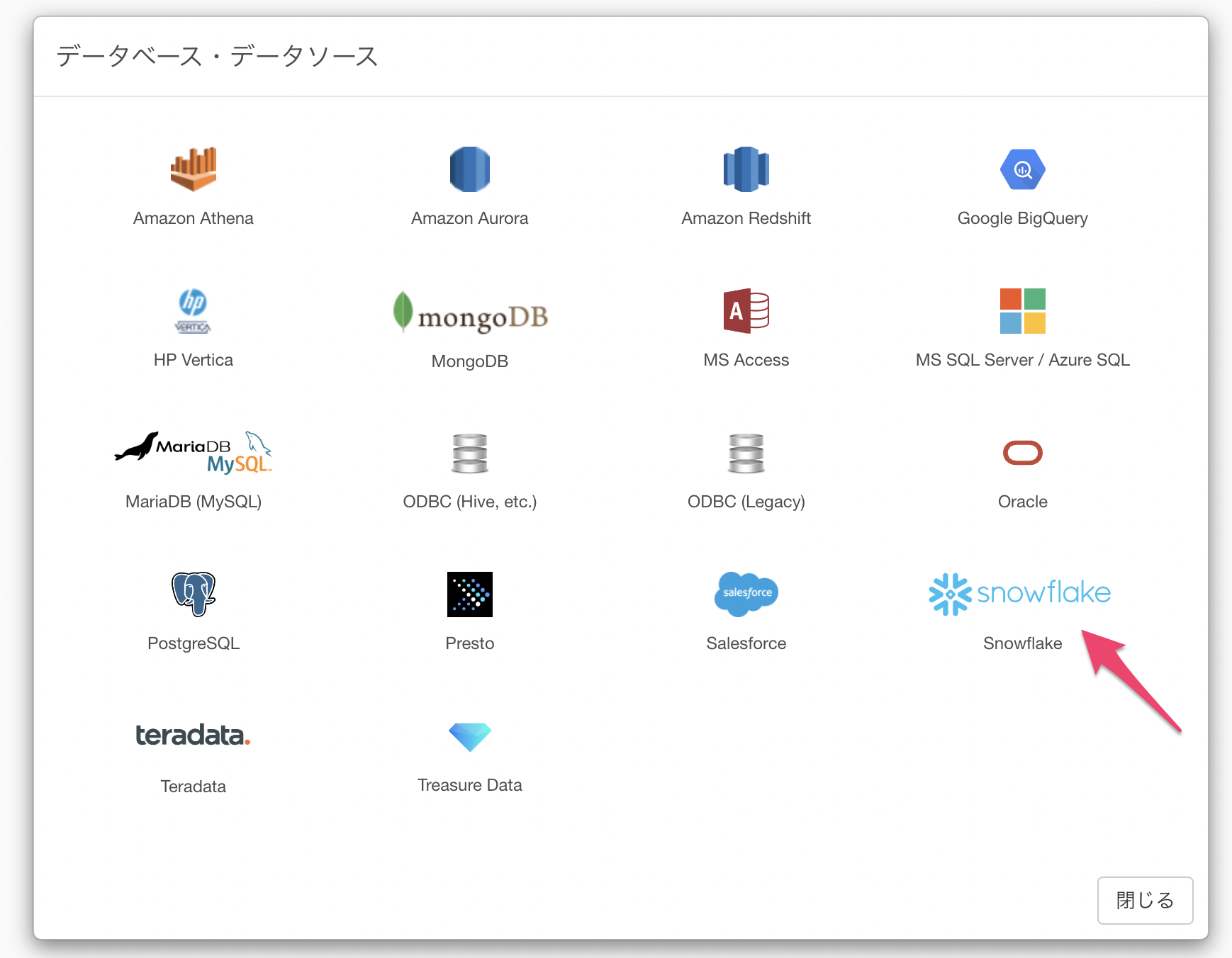This screenshot has width=1232, height=958.
Task: Select the ODBC (Legacy) label
Action: [746, 502]
